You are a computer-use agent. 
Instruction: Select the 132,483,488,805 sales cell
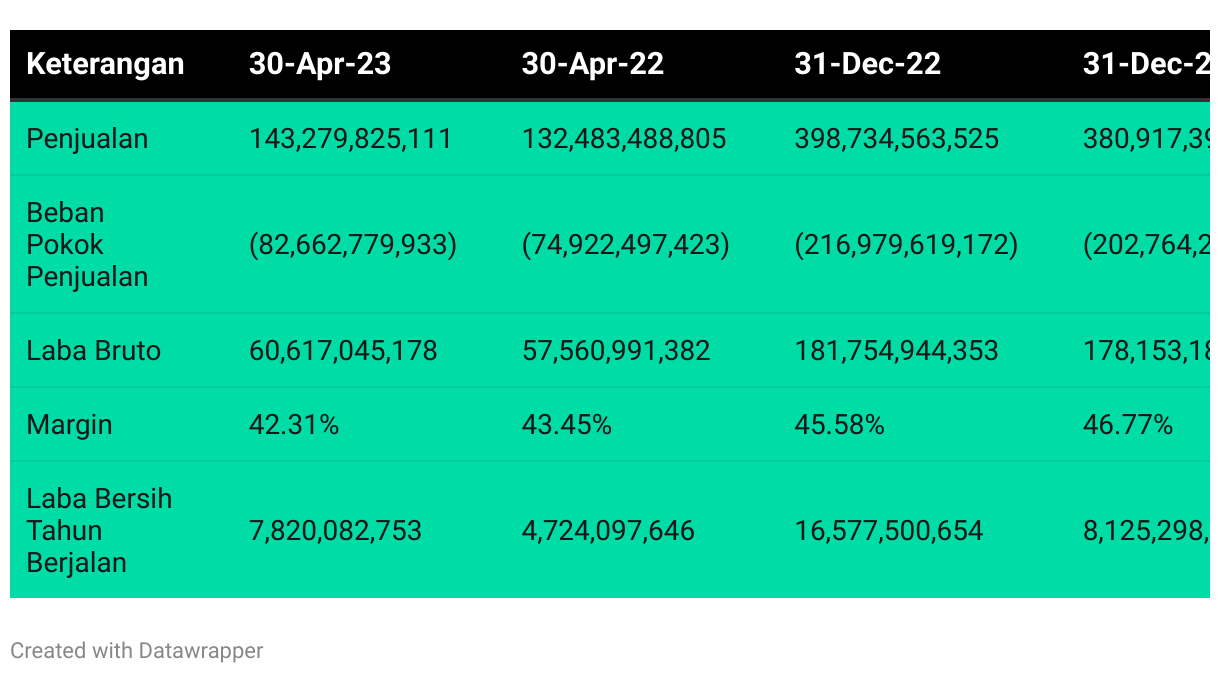coord(624,138)
